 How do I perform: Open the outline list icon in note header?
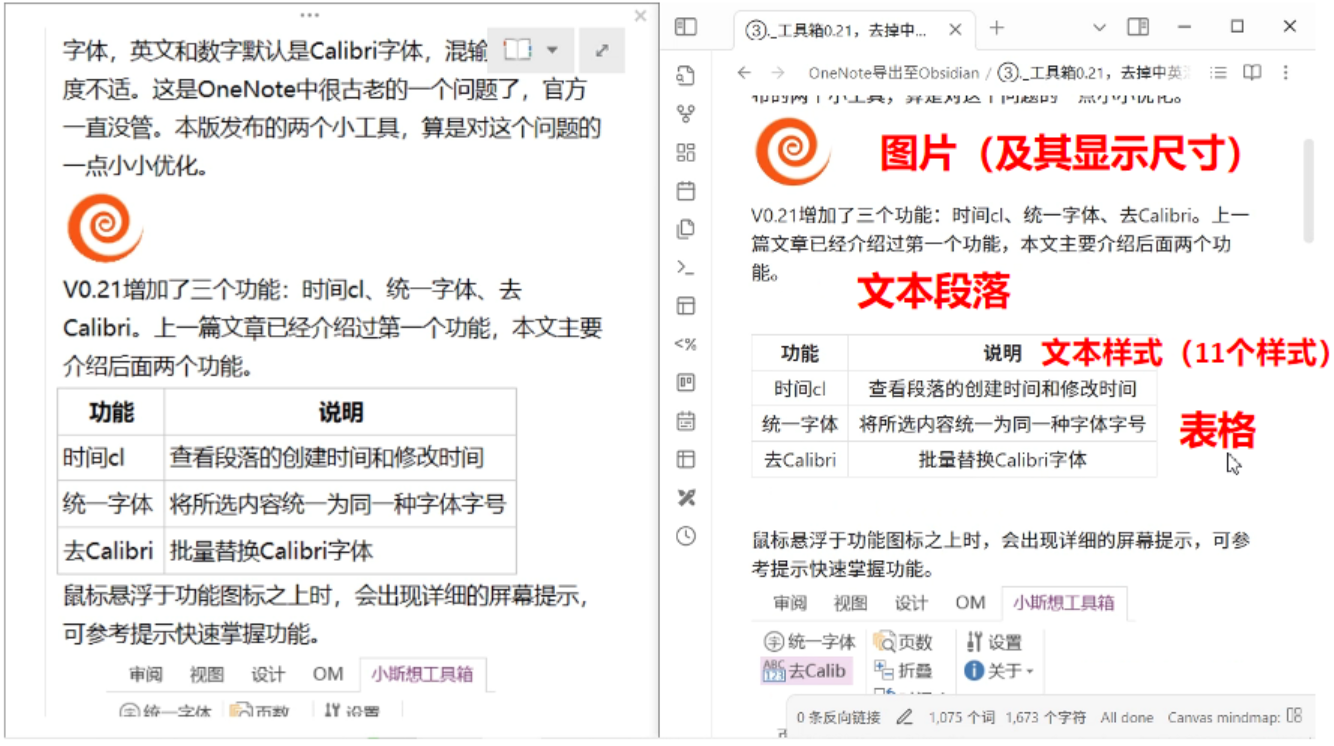click(1218, 73)
